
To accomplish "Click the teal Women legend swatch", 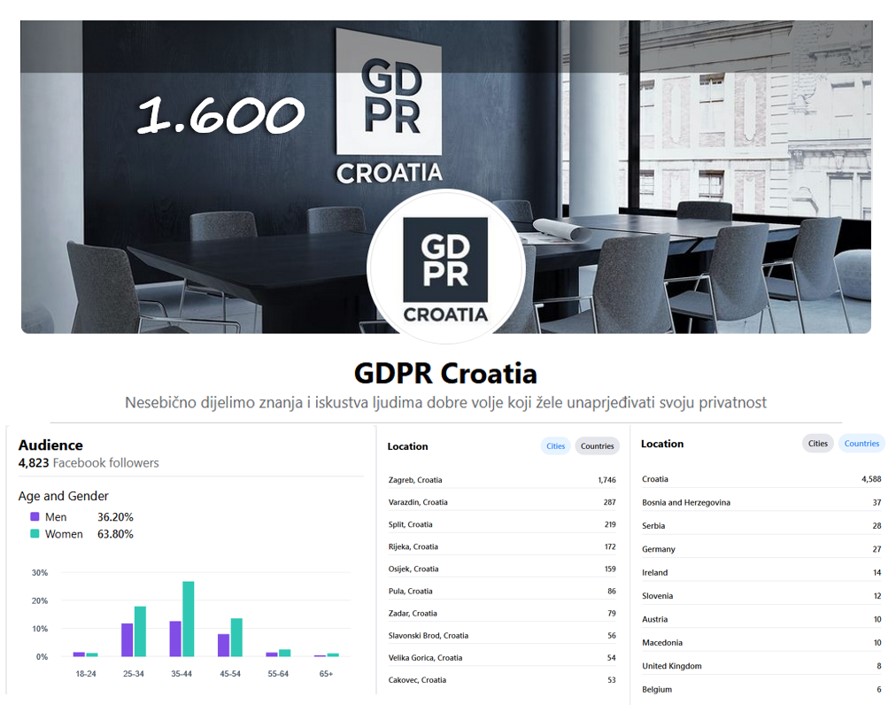I will (35, 534).
